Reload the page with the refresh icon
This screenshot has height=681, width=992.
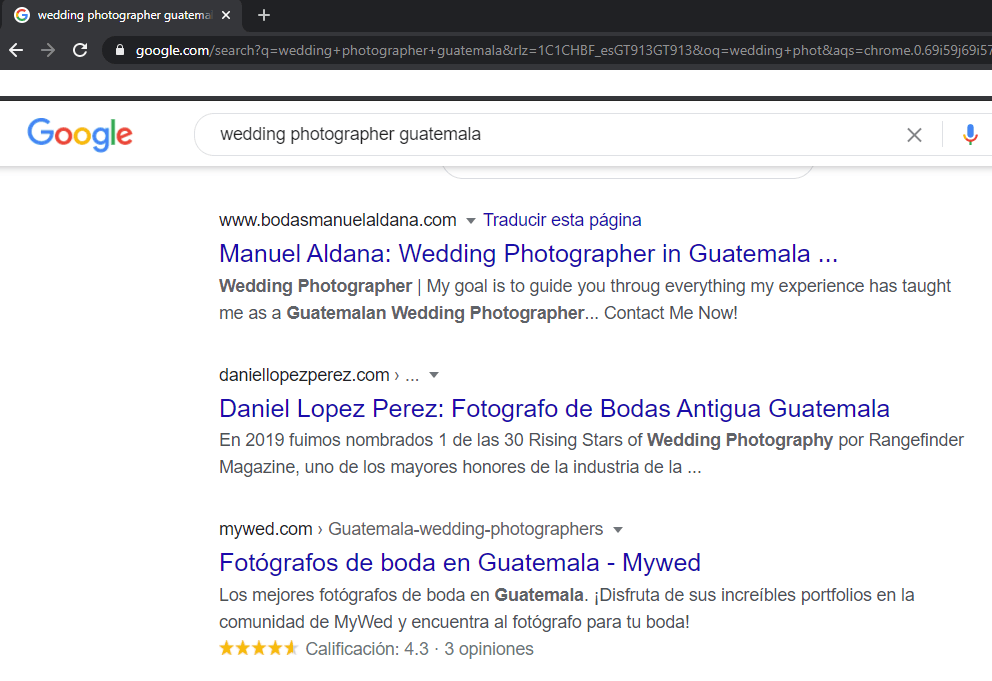[x=80, y=50]
